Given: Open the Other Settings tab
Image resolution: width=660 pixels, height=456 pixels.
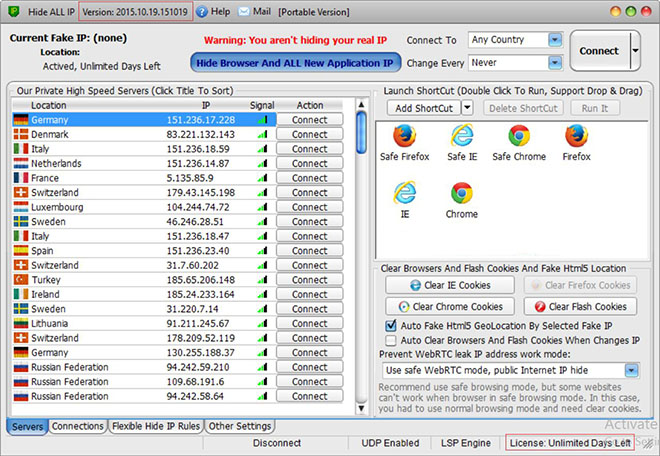Looking at the screenshot, I should click(x=240, y=426).
